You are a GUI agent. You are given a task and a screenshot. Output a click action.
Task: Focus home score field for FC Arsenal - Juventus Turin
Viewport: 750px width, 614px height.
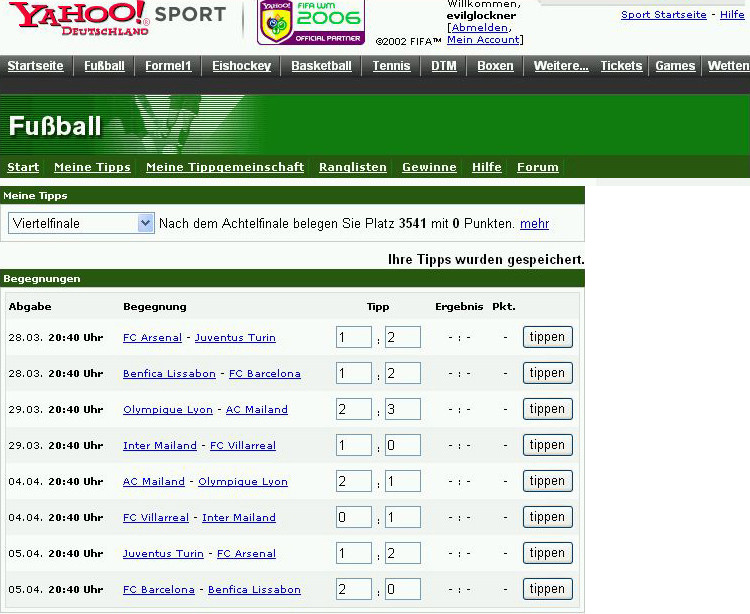point(354,337)
